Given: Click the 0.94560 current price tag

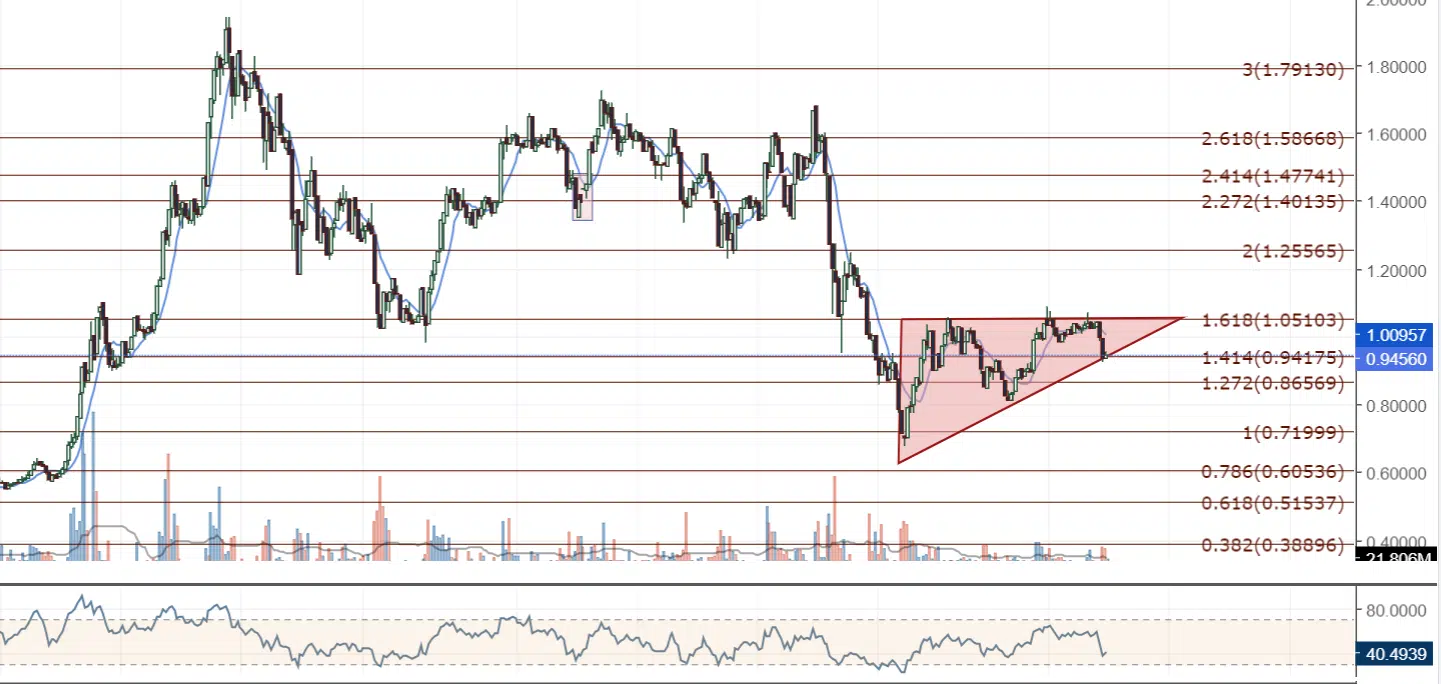Looking at the screenshot, I should pos(1394,359).
